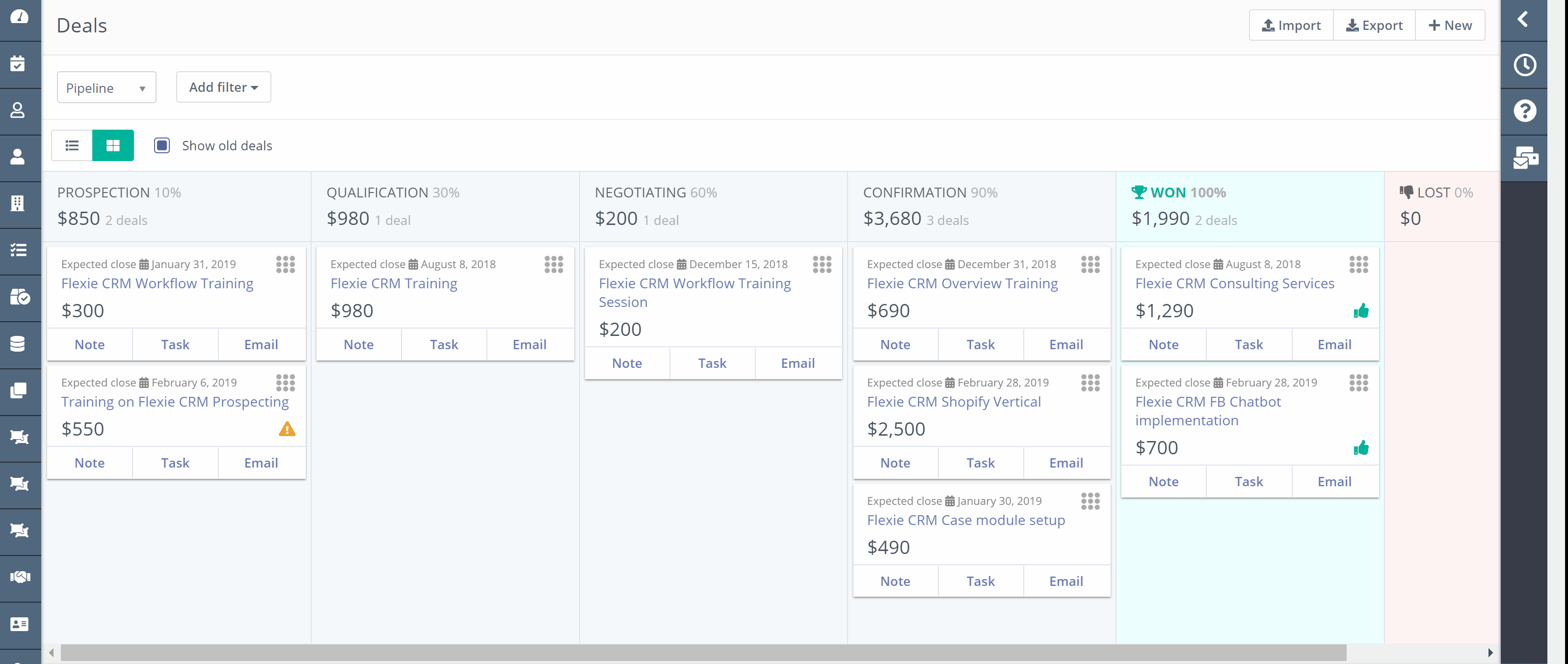This screenshot has width=1568, height=664.
Task: Open Flexie CRM Consulting Services deal
Action: (1234, 284)
